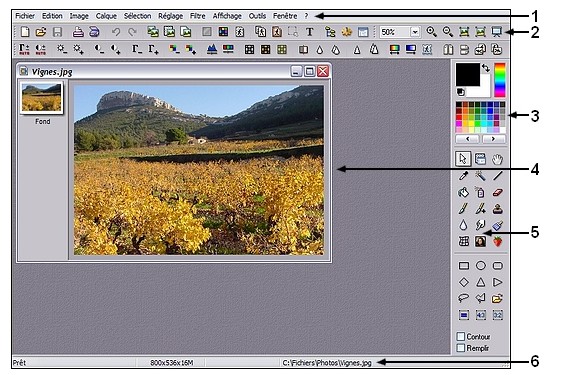Click the Contrast minus icon
This screenshot has width=564, height=375.
point(99,49)
